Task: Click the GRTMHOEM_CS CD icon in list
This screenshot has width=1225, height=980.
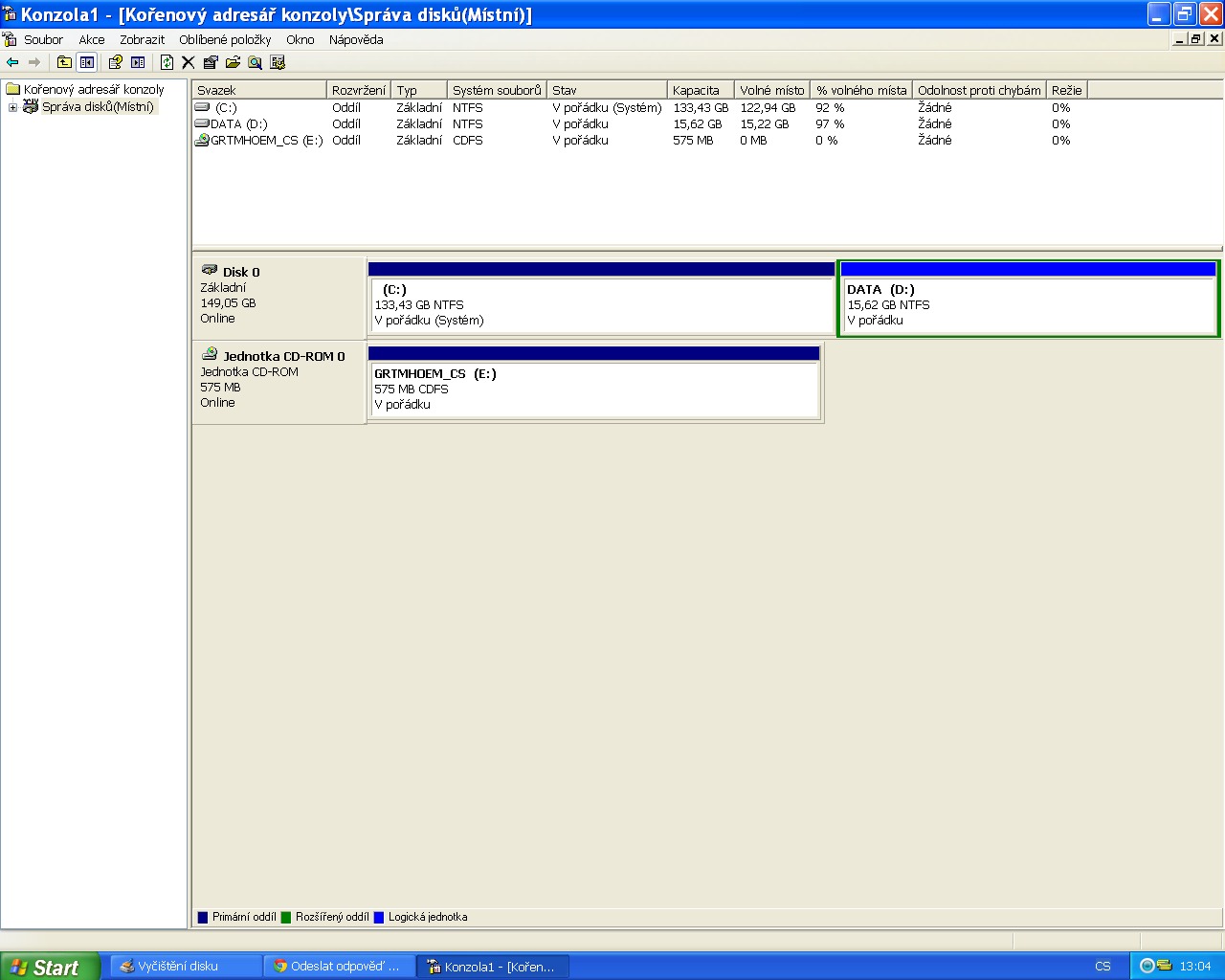Action: click(202, 140)
